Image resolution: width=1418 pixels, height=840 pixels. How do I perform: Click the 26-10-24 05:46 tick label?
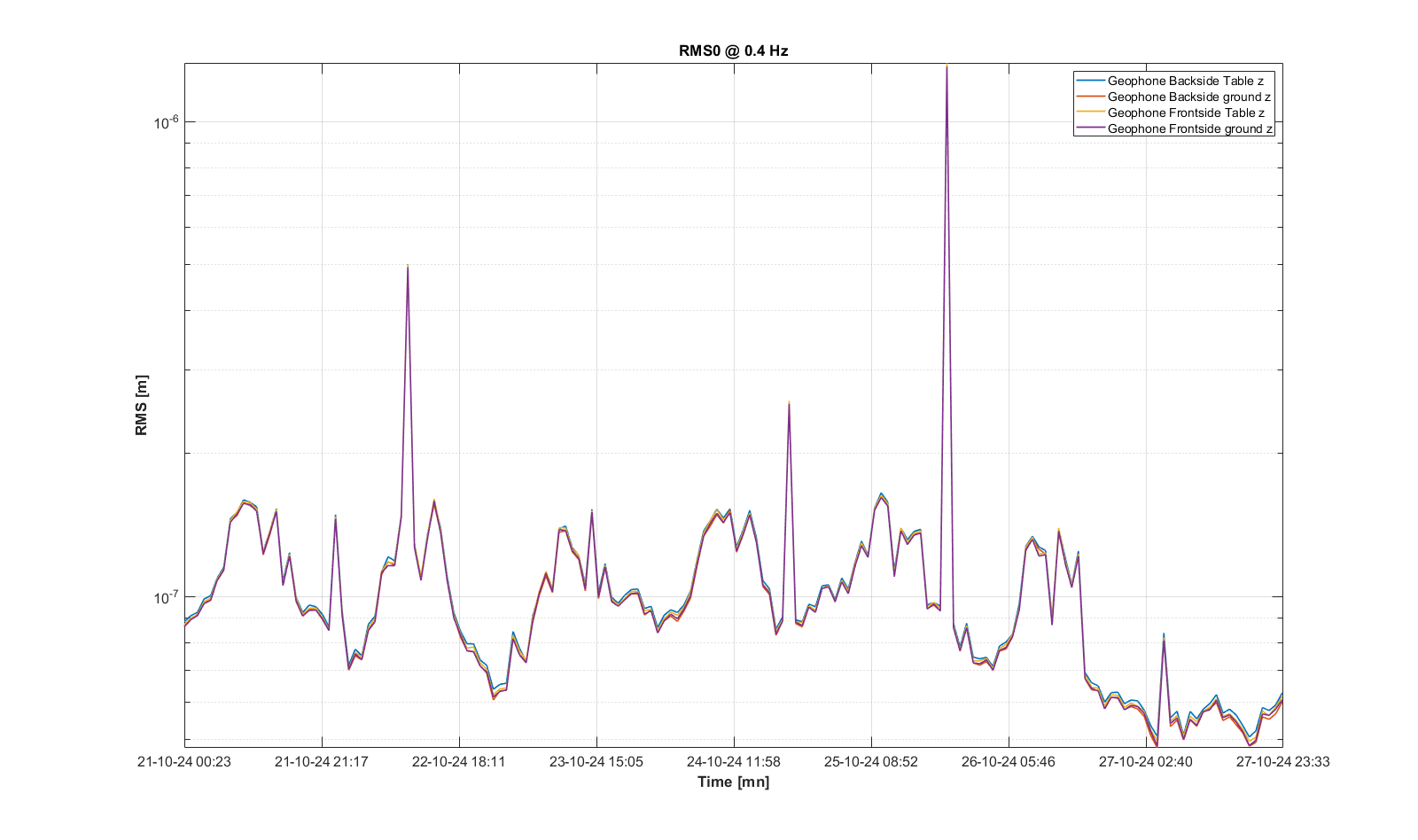(x=1009, y=761)
